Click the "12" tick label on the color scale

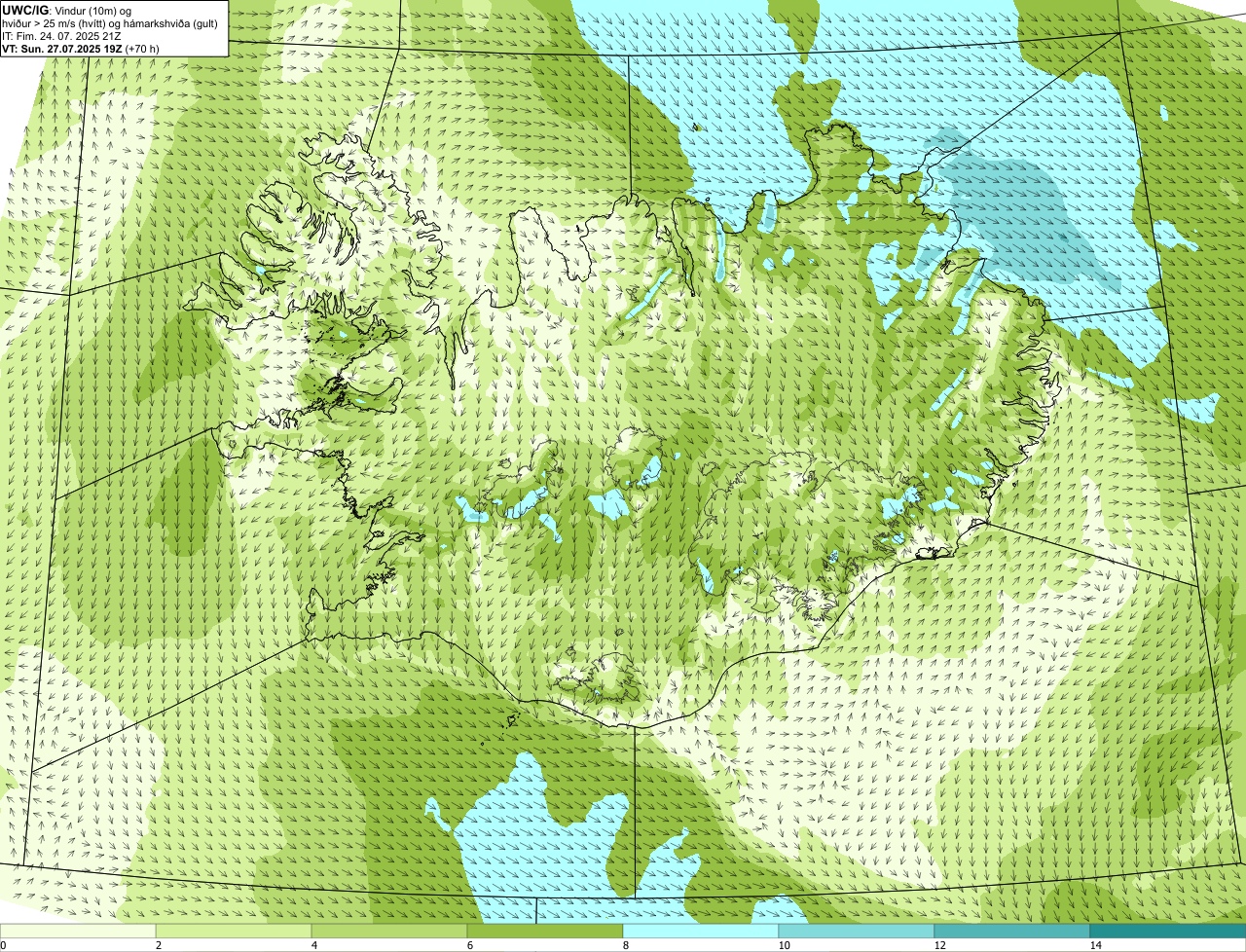click(x=939, y=945)
